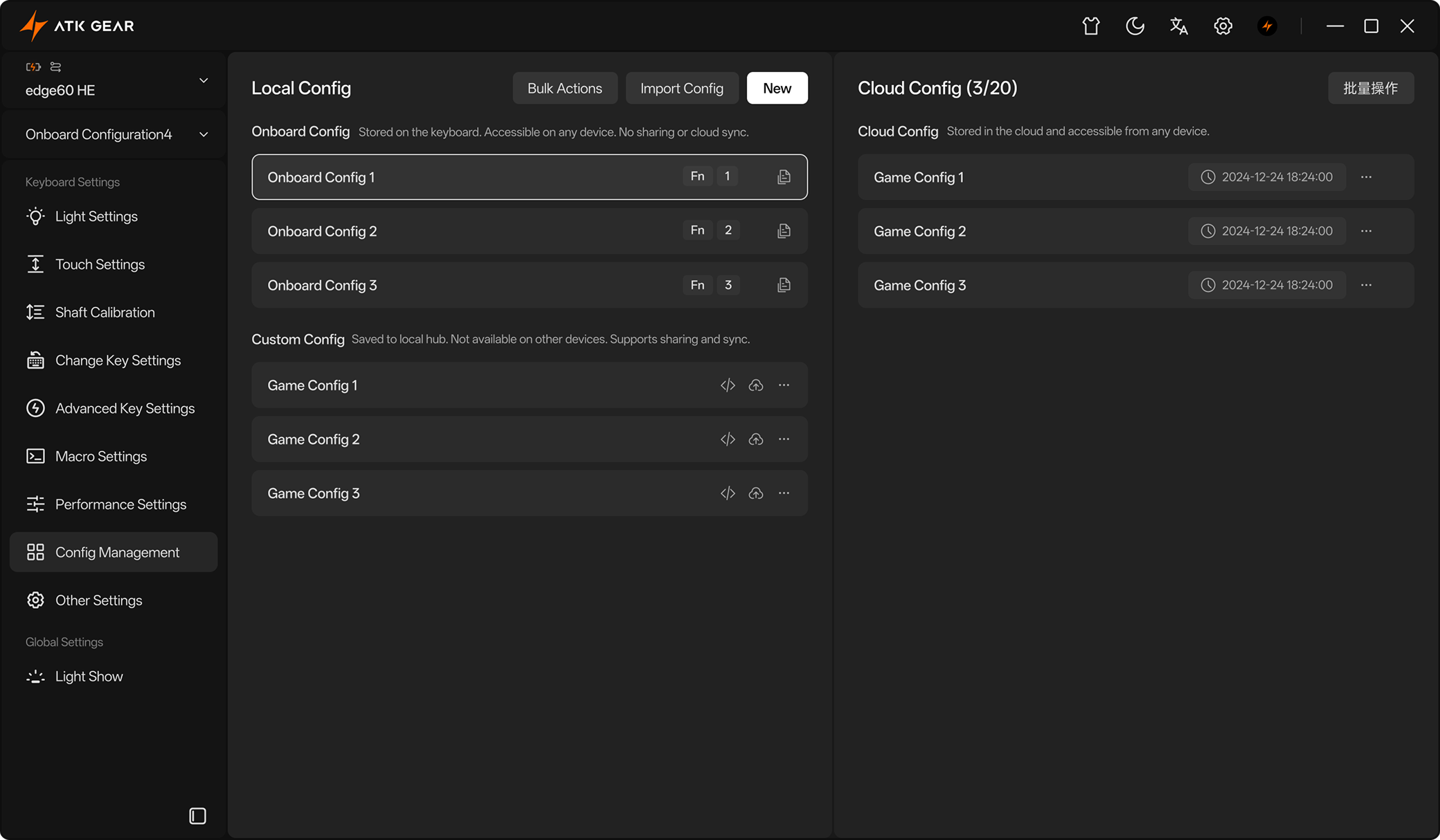Screen dimensions: 1440x840
Task: Open more options for cloud Game Config 3
Action: [x=1366, y=285]
